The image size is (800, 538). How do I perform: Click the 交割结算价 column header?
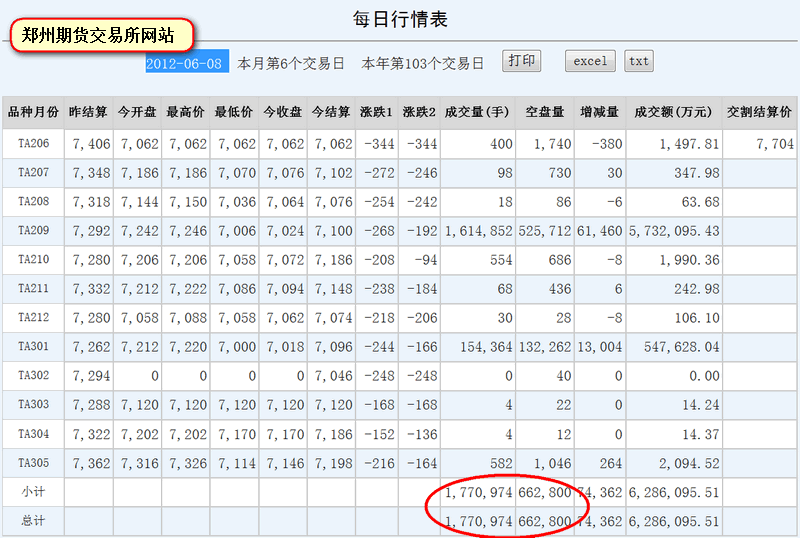pos(759,112)
